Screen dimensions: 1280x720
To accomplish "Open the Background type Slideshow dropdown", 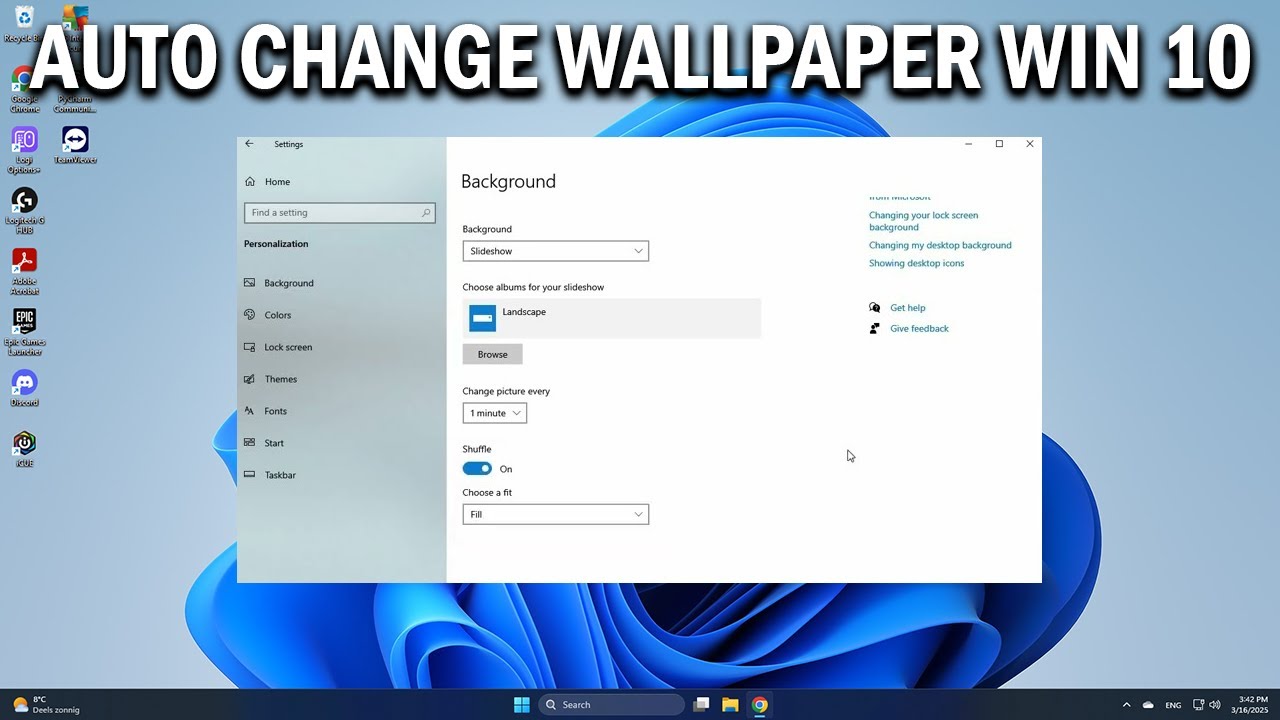I will pos(556,251).
